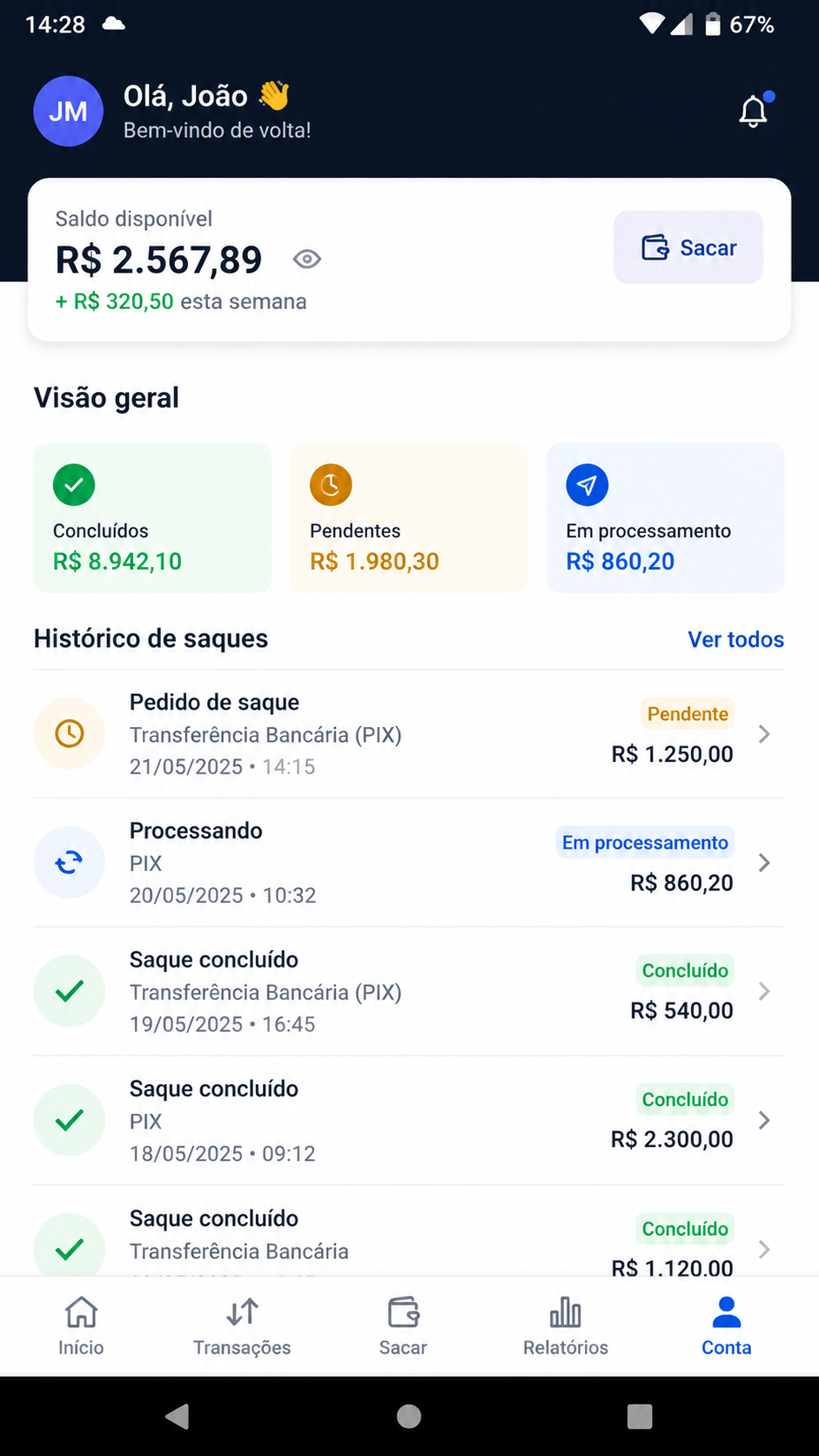Screen dimensions: 819x1456
Task: Switch to the Transações tab
Action: point(242,1326)
